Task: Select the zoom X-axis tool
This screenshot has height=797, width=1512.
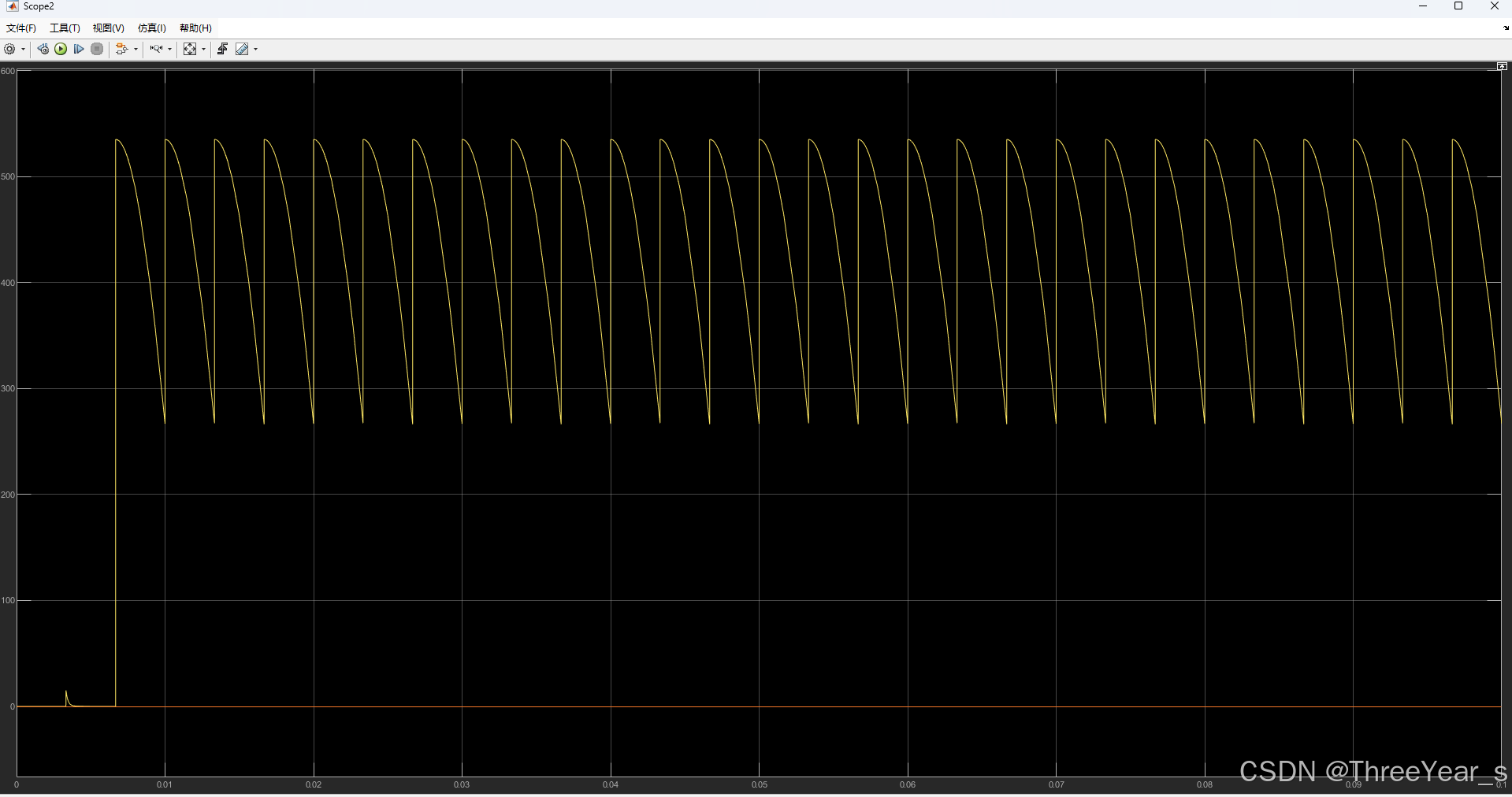Action: point(156,49)
